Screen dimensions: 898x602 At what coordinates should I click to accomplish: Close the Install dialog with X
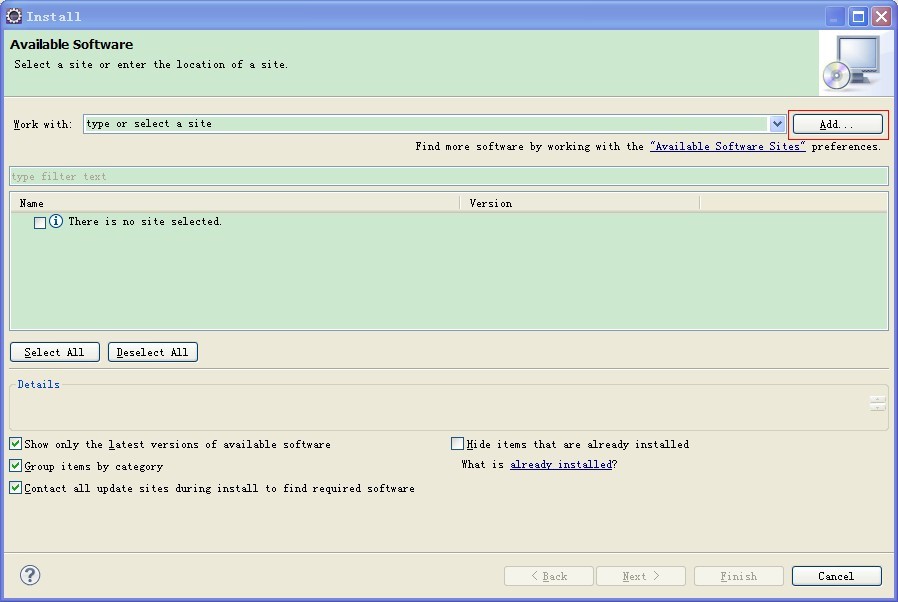[881, 17]
